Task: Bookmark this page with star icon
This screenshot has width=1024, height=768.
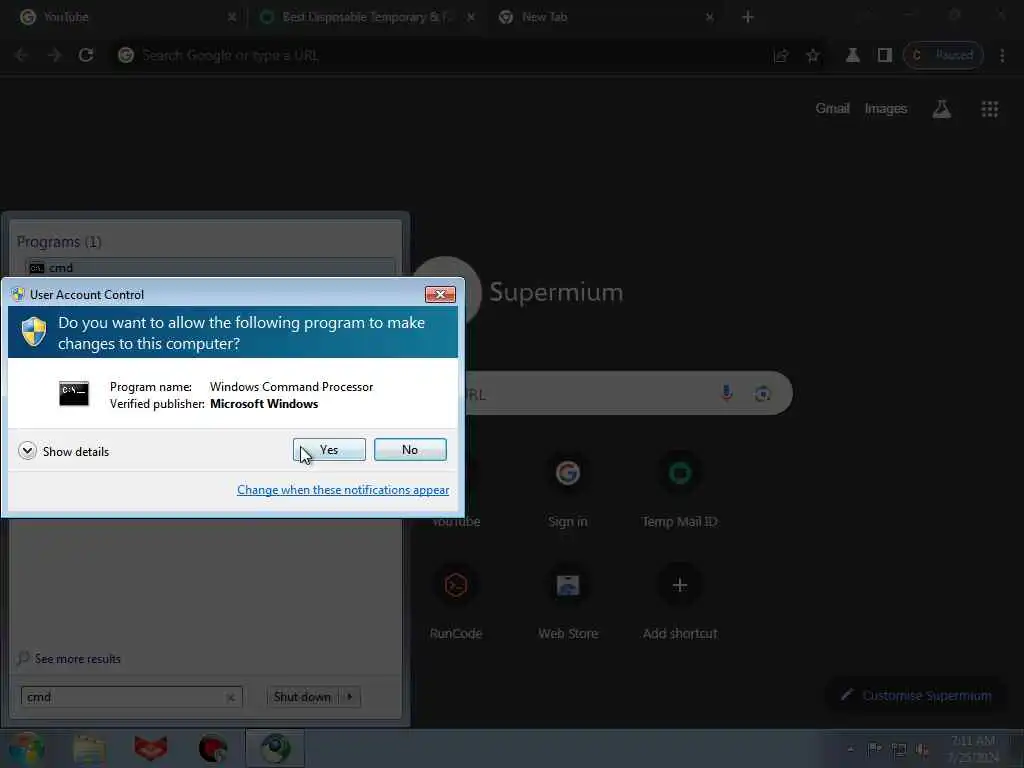Action: pos(812,56)
